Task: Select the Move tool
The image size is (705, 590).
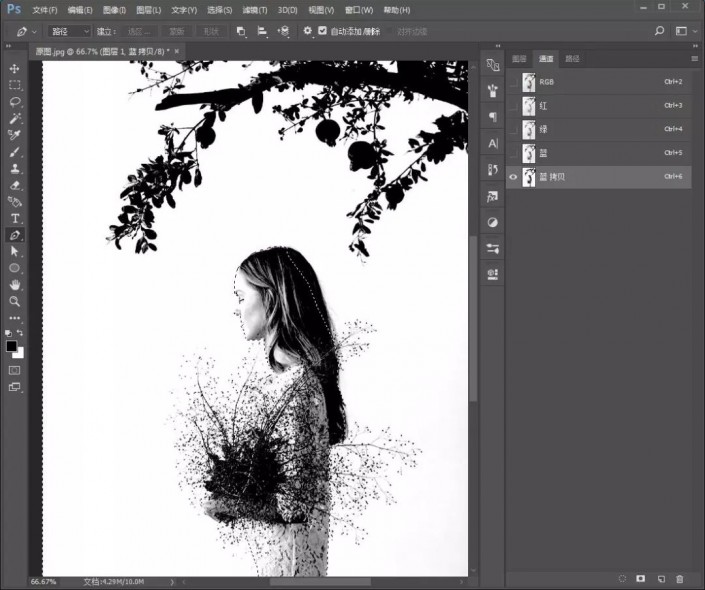Action: 15,68
